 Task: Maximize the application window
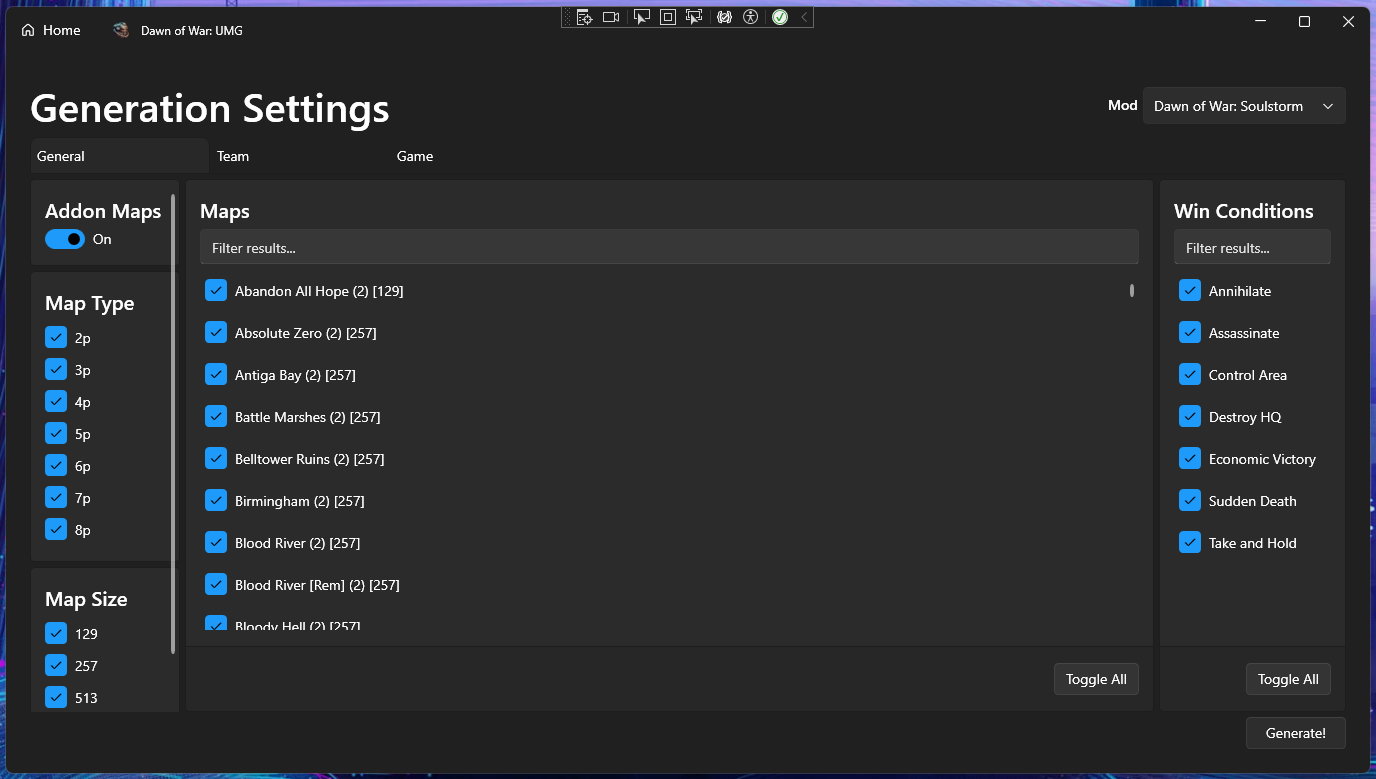pyautogui.click(x=1304, y=22)
